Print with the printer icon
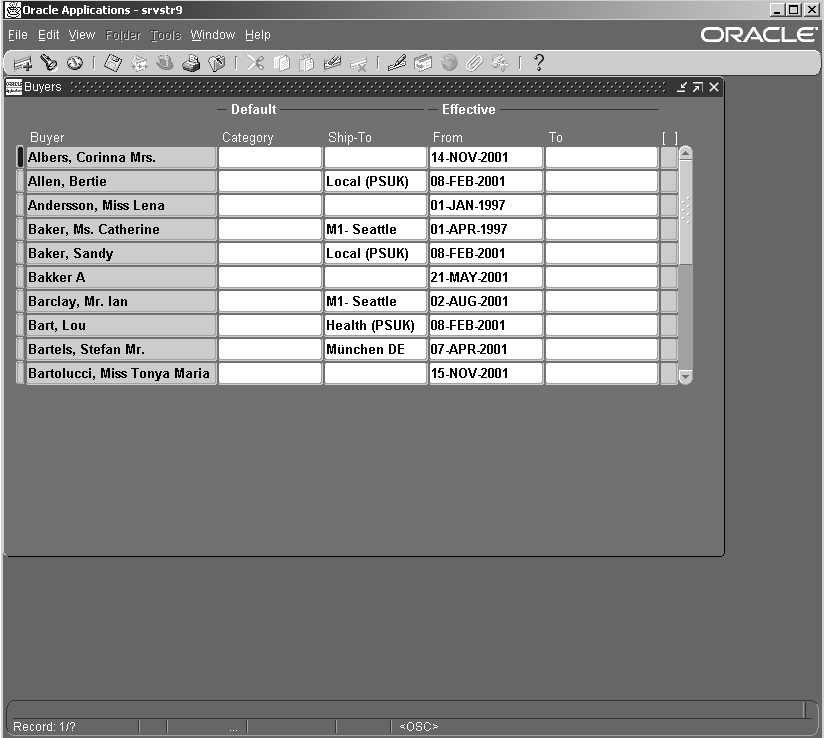 tap(191, 63)
